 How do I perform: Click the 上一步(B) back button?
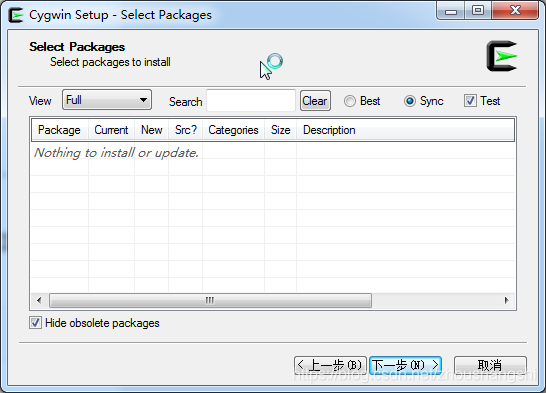pyautogui.click(x=330, y=365)
